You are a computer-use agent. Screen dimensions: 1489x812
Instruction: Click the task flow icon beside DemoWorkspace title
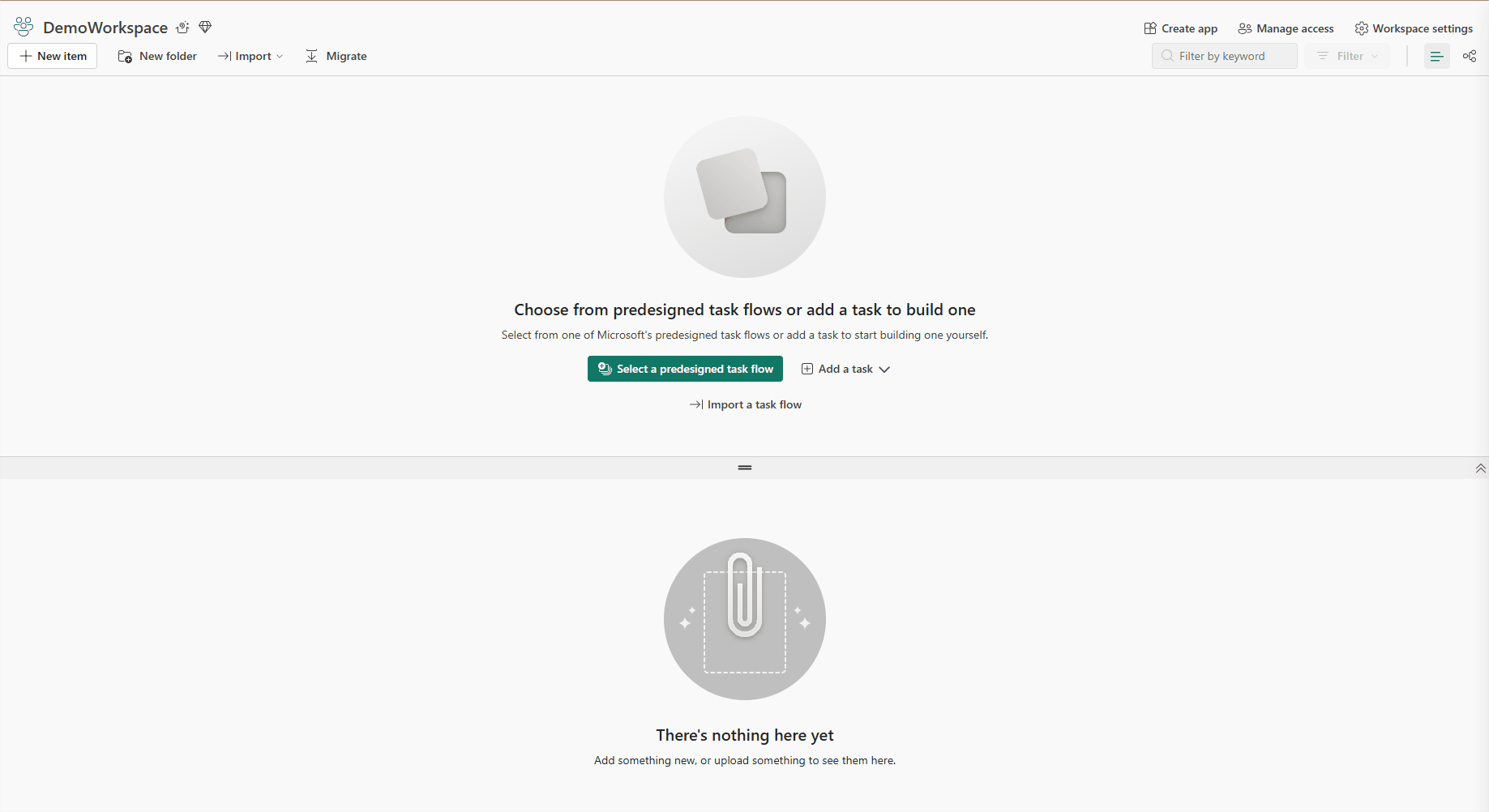point(183,28)
